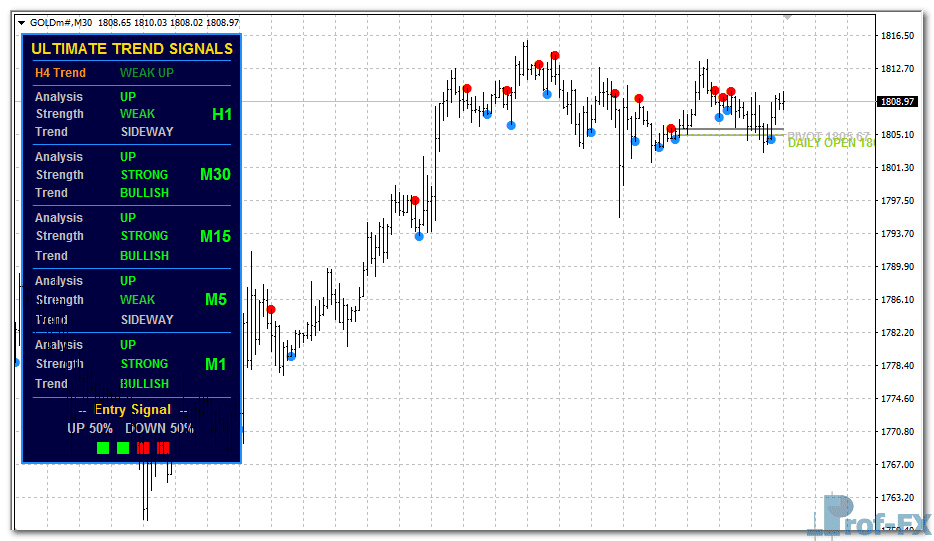934x541 pixels.
Task: Choose the M5 timeframe label
Action: coord(217,300)
